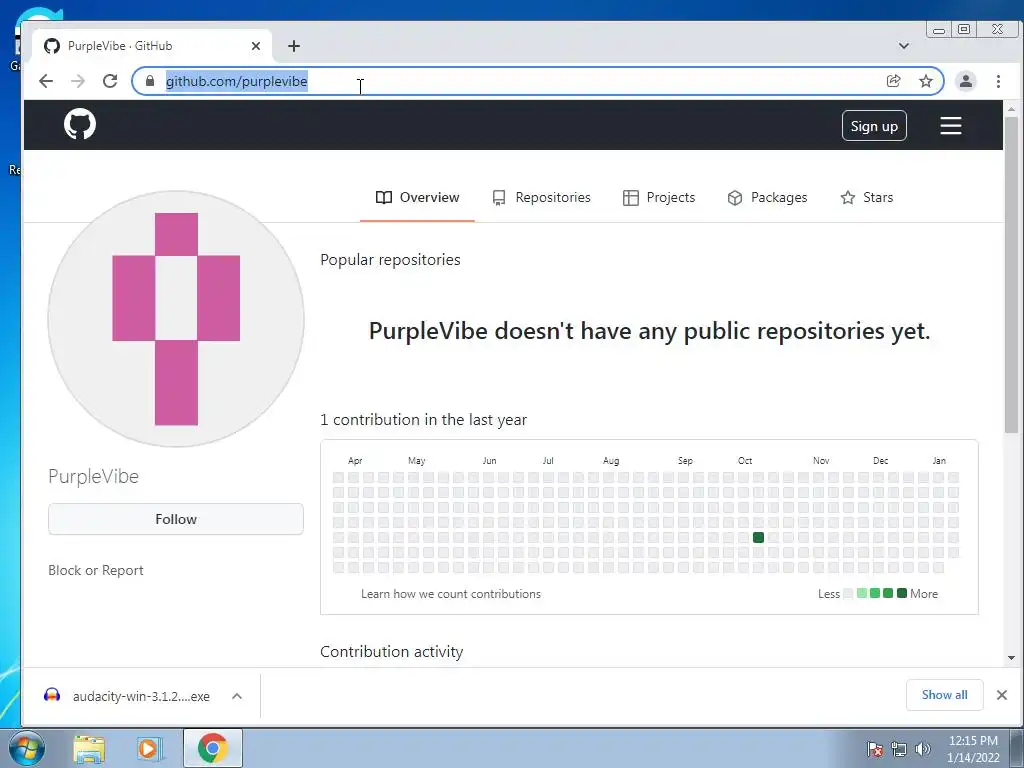This screenshot has width=1024, height=768.
Task: Open the Stars tab
Action: [867, 197]
